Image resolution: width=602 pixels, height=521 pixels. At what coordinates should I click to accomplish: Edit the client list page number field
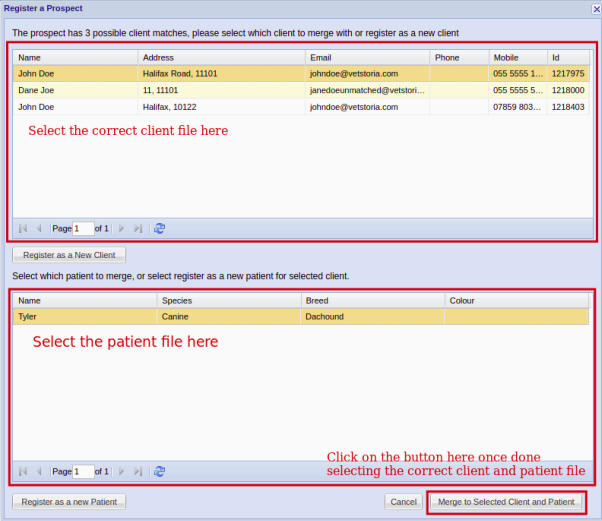click(83, 228)
